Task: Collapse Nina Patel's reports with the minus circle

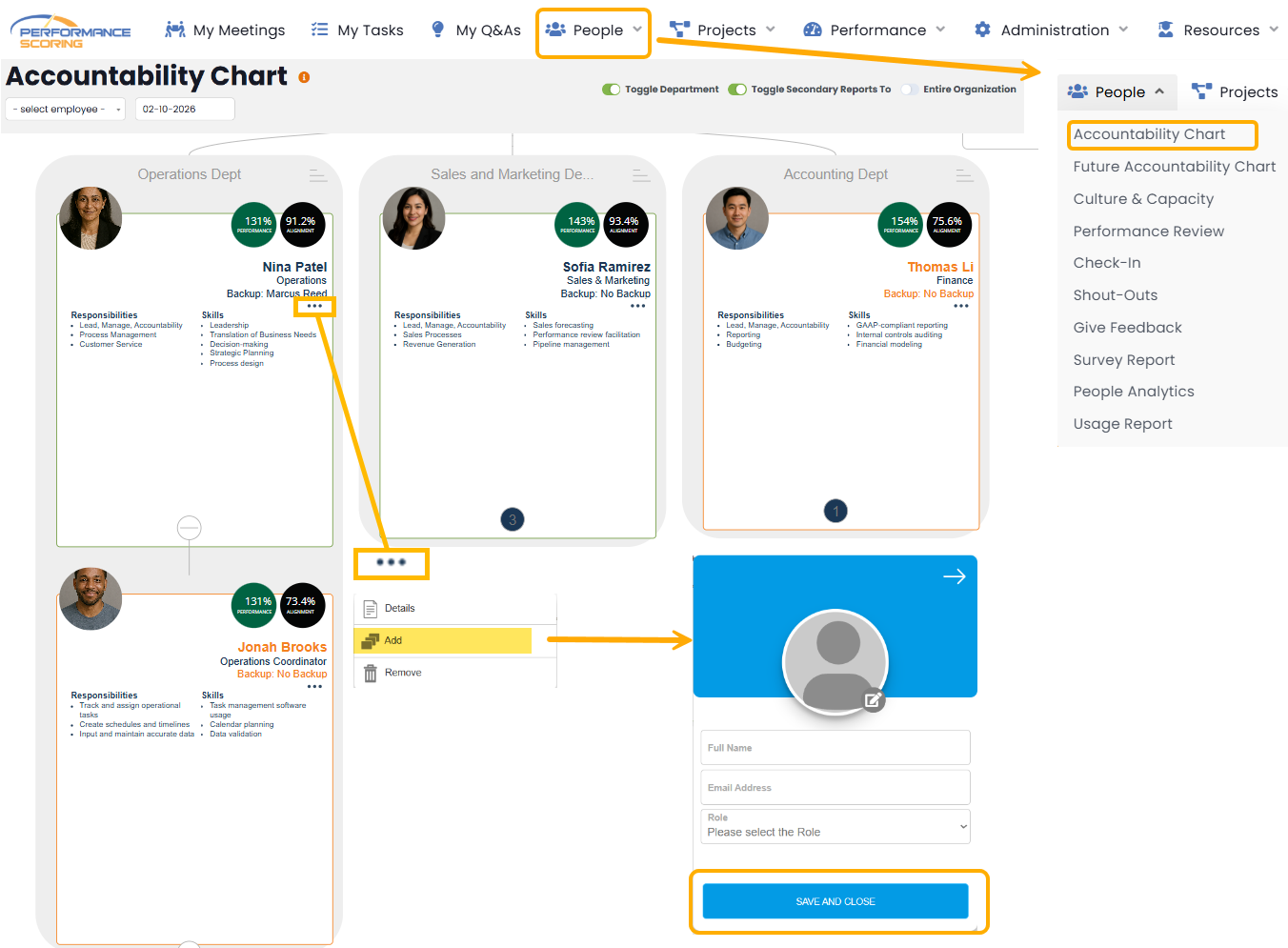Action: (x=190, y=527)
